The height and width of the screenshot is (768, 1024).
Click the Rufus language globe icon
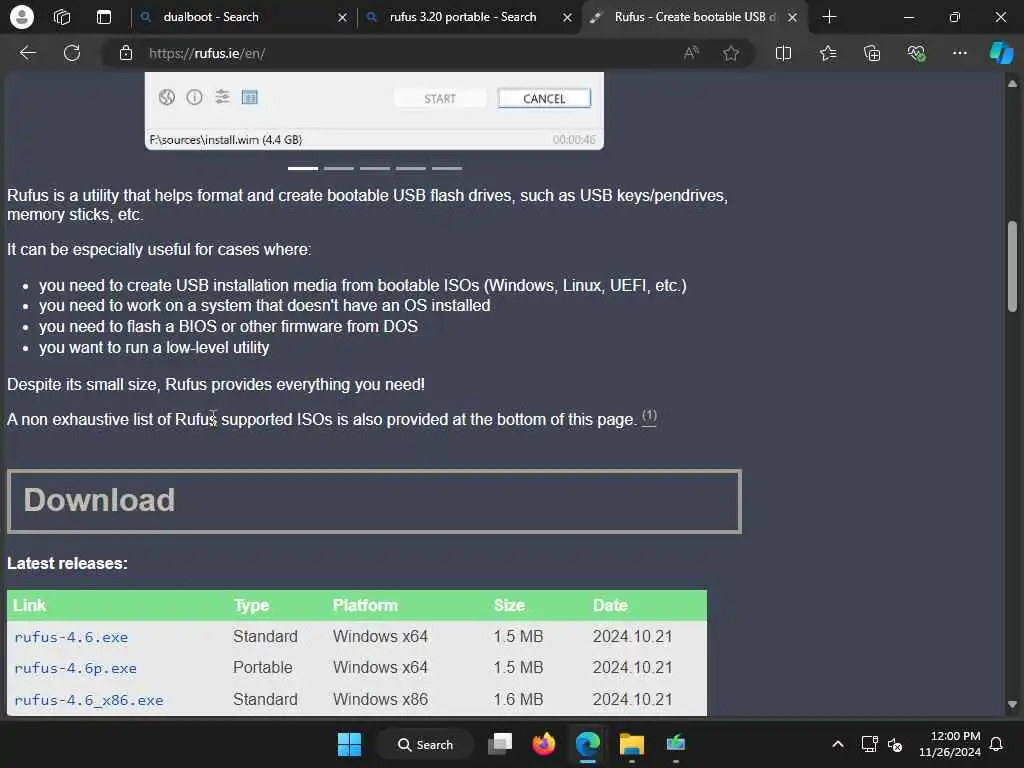[x=167, y=97]
